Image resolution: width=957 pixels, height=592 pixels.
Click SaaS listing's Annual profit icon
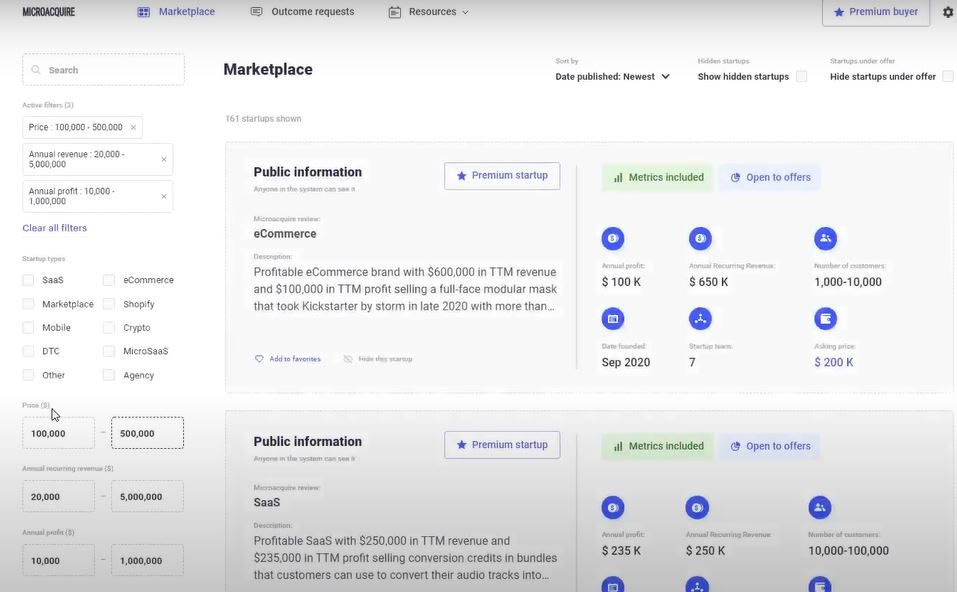point(613,508)
